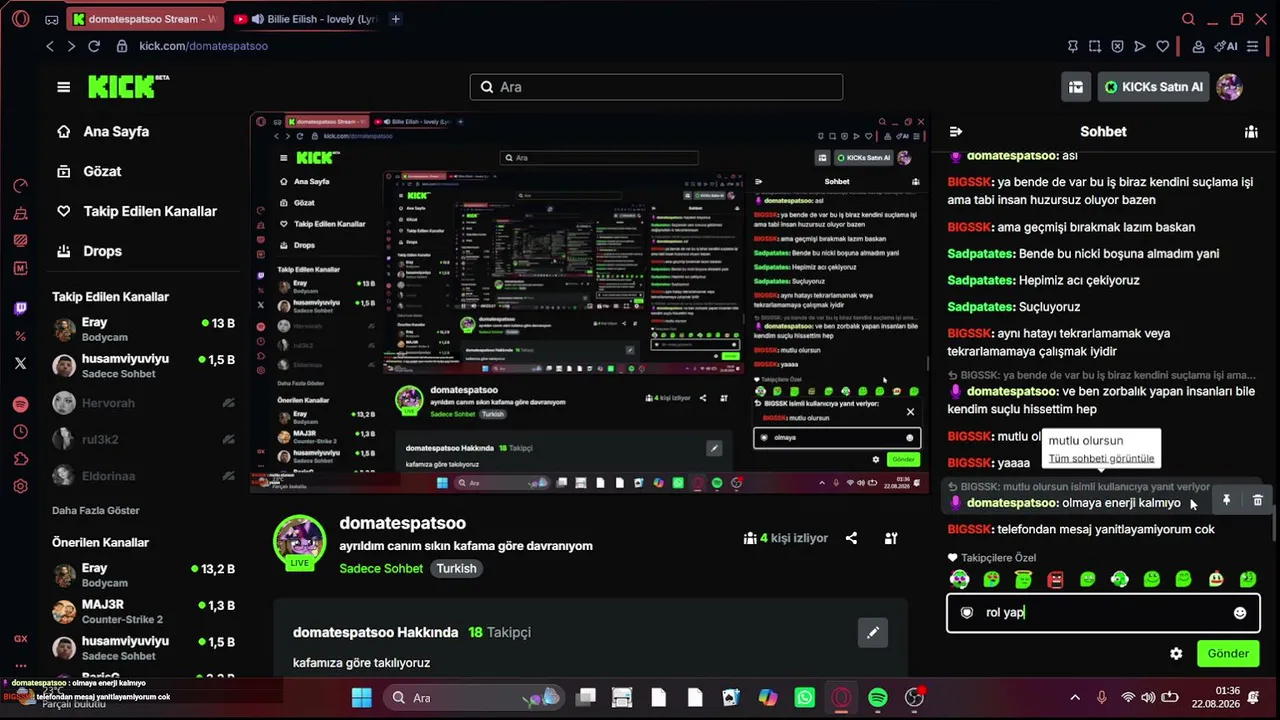Focus the chat message input

pos(1103,613)
